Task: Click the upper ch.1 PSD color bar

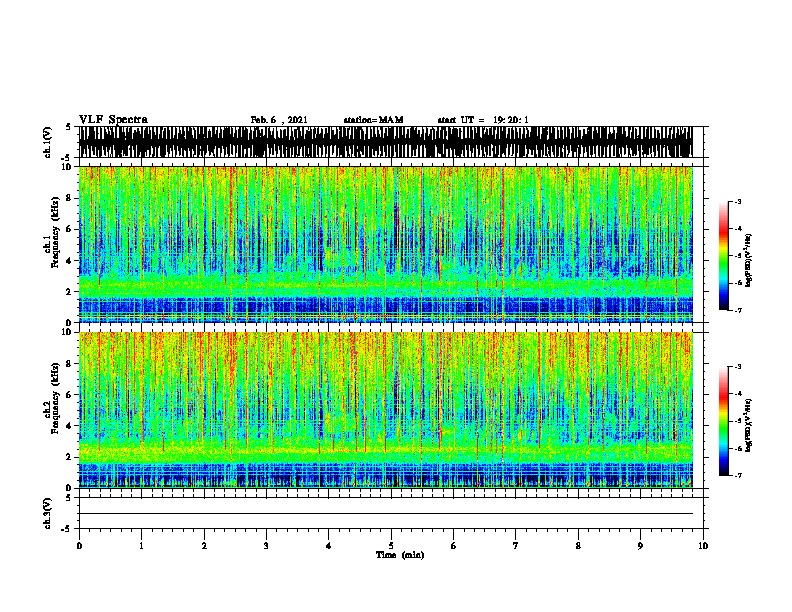Action: 724,256
